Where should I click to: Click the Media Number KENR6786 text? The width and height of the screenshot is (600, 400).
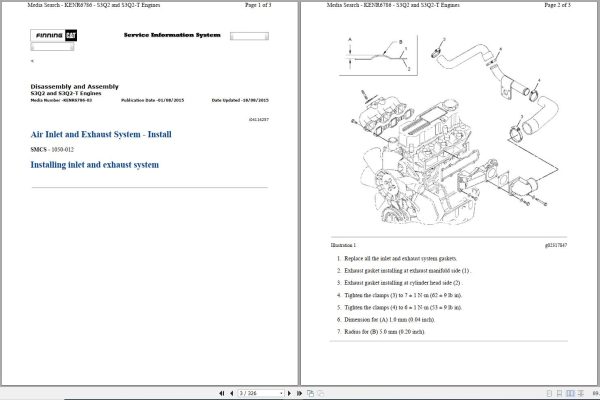coord(61,100)
